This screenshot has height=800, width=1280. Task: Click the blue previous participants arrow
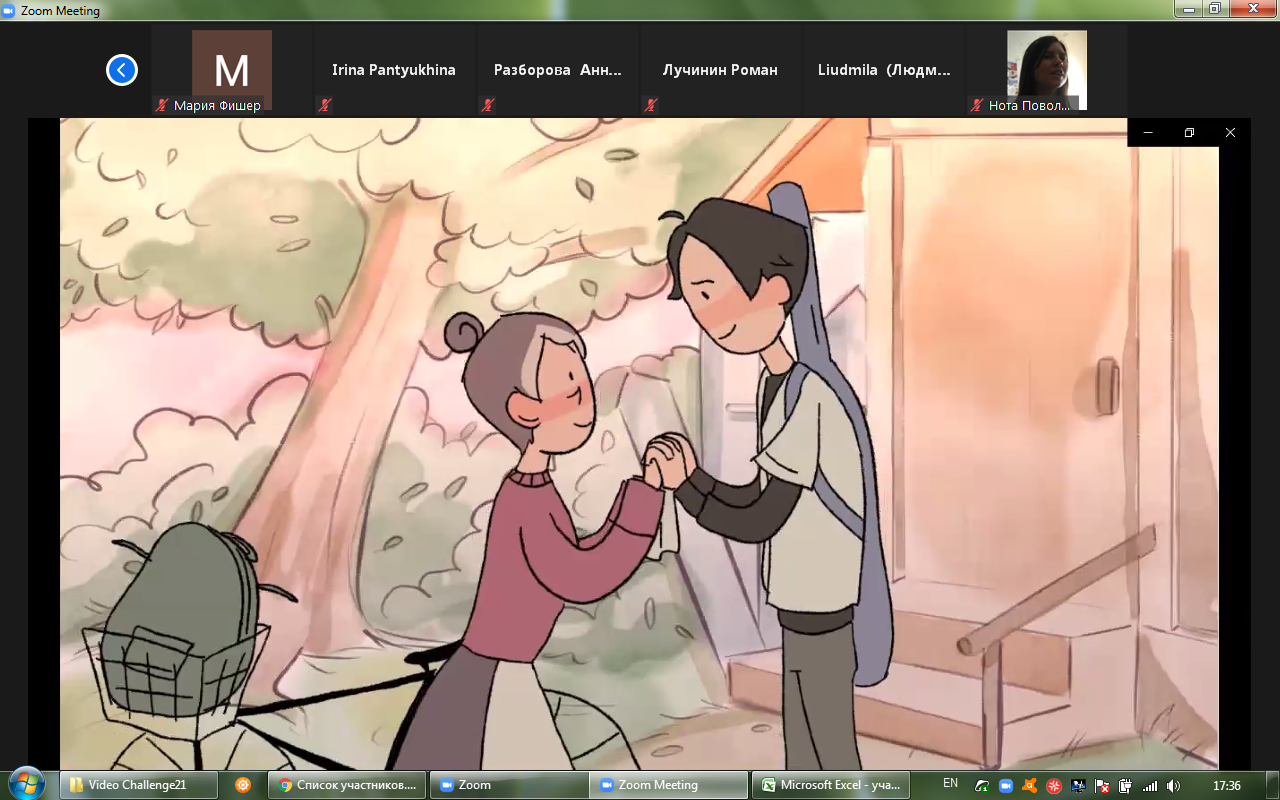pyautogui.click(x=122, y=70)
